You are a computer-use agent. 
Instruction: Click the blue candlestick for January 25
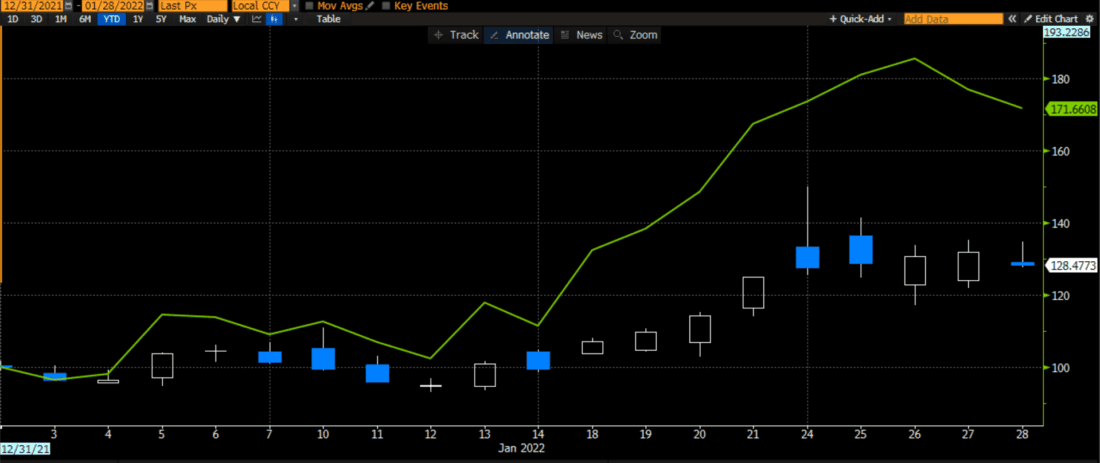point(861,250)
